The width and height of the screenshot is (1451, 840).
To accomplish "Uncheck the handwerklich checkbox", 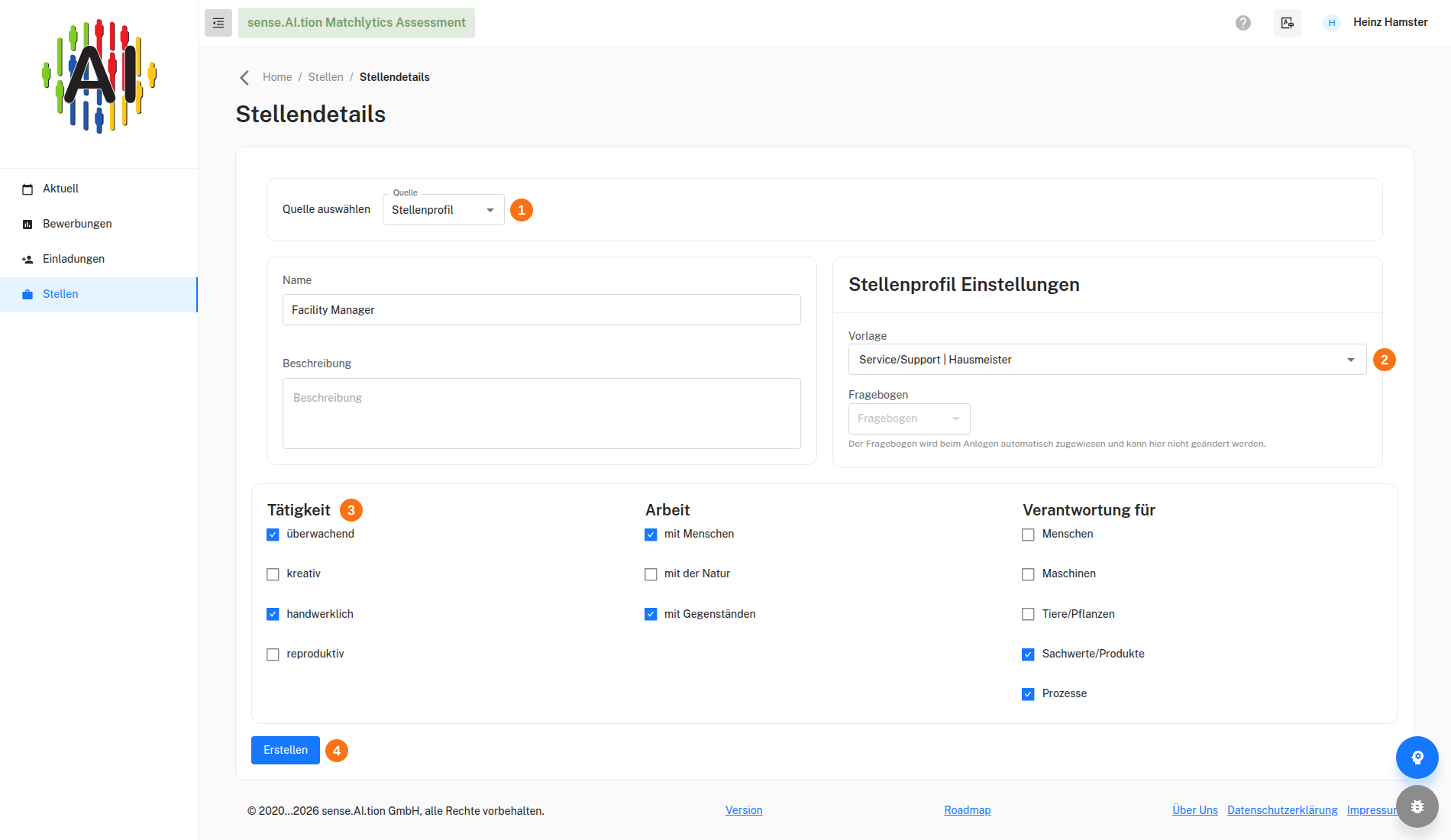I will tap(273, 614).
